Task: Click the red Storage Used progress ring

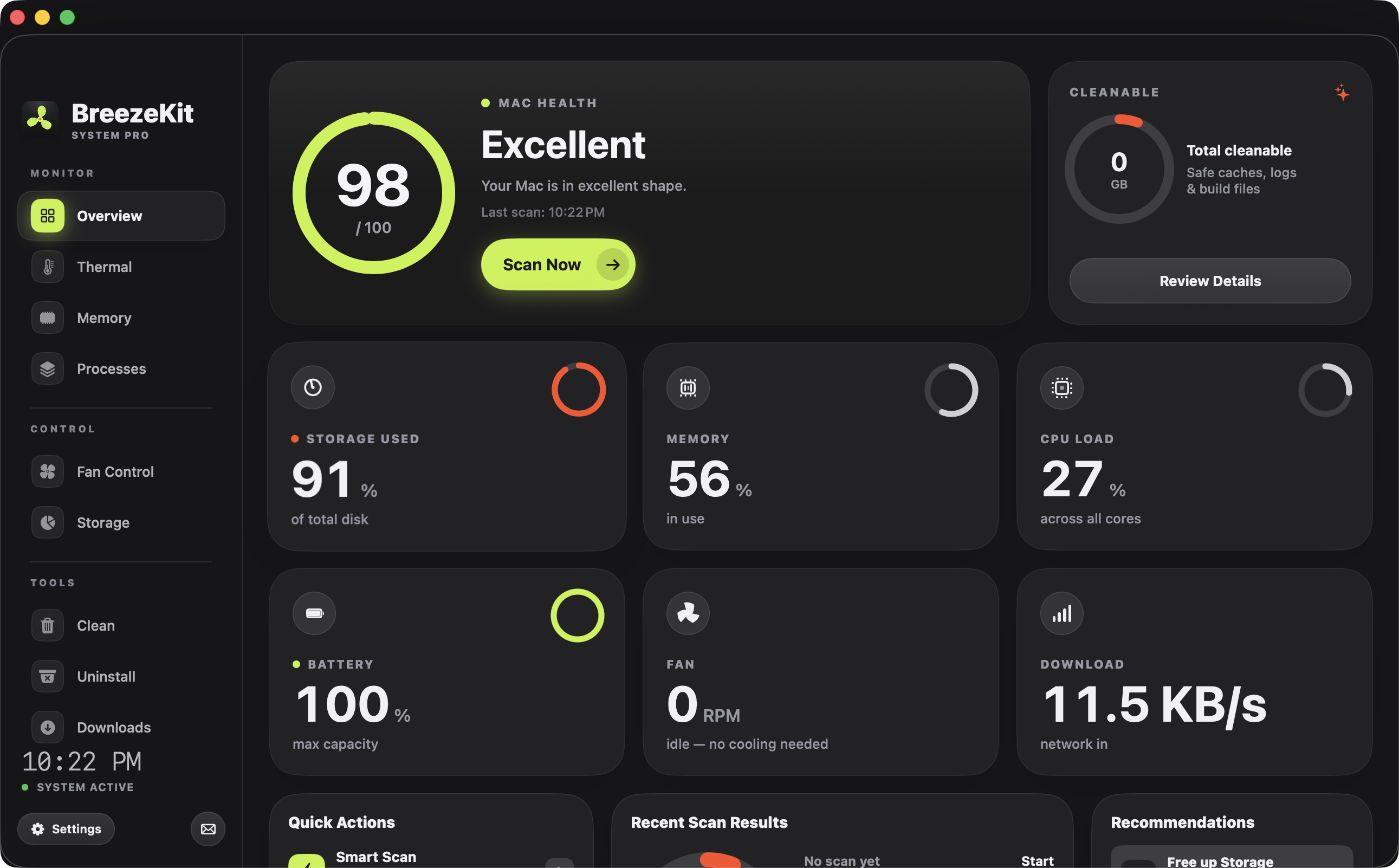Action: (578, 389)
